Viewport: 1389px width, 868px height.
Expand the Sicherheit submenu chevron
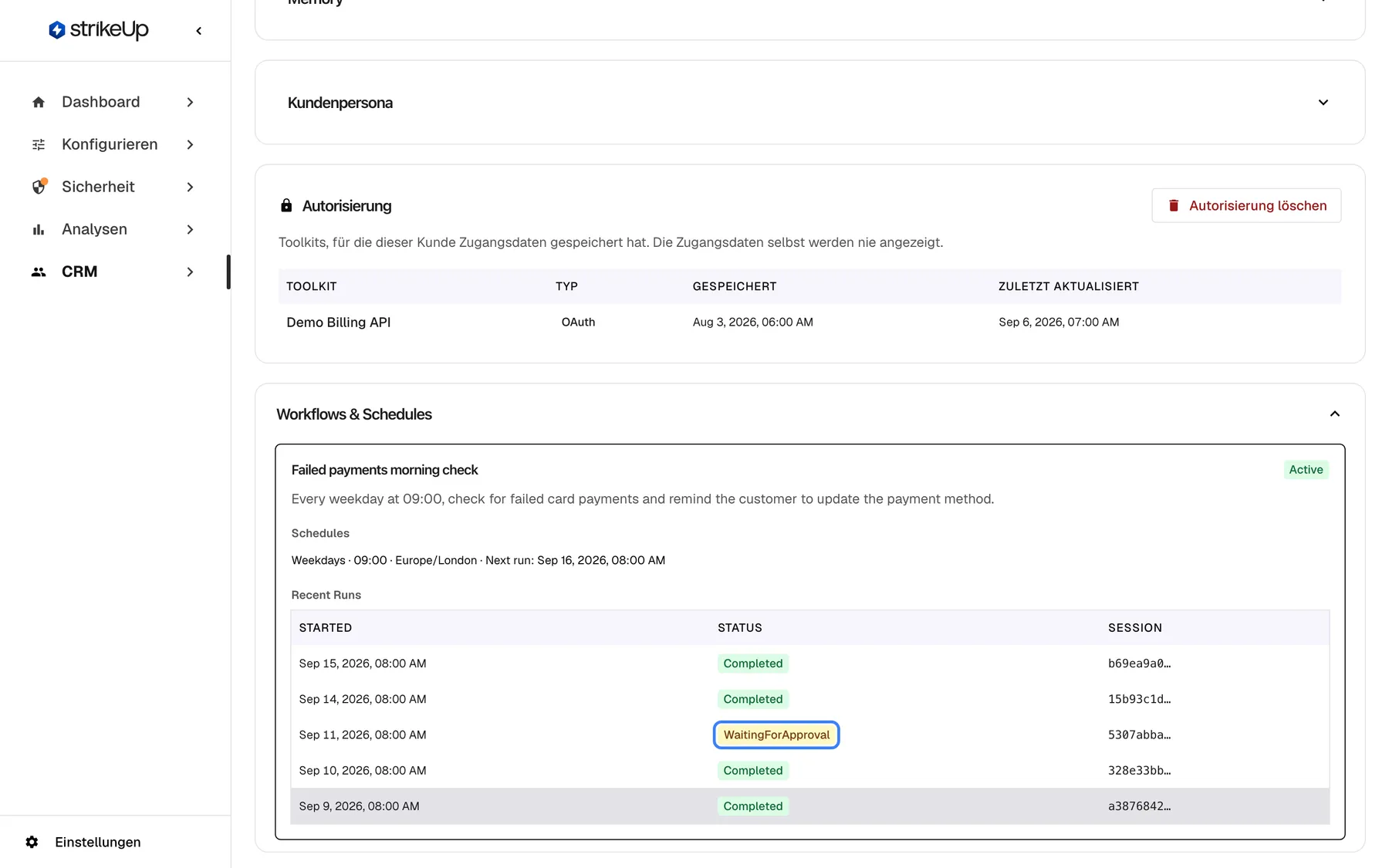click(190, 187)
